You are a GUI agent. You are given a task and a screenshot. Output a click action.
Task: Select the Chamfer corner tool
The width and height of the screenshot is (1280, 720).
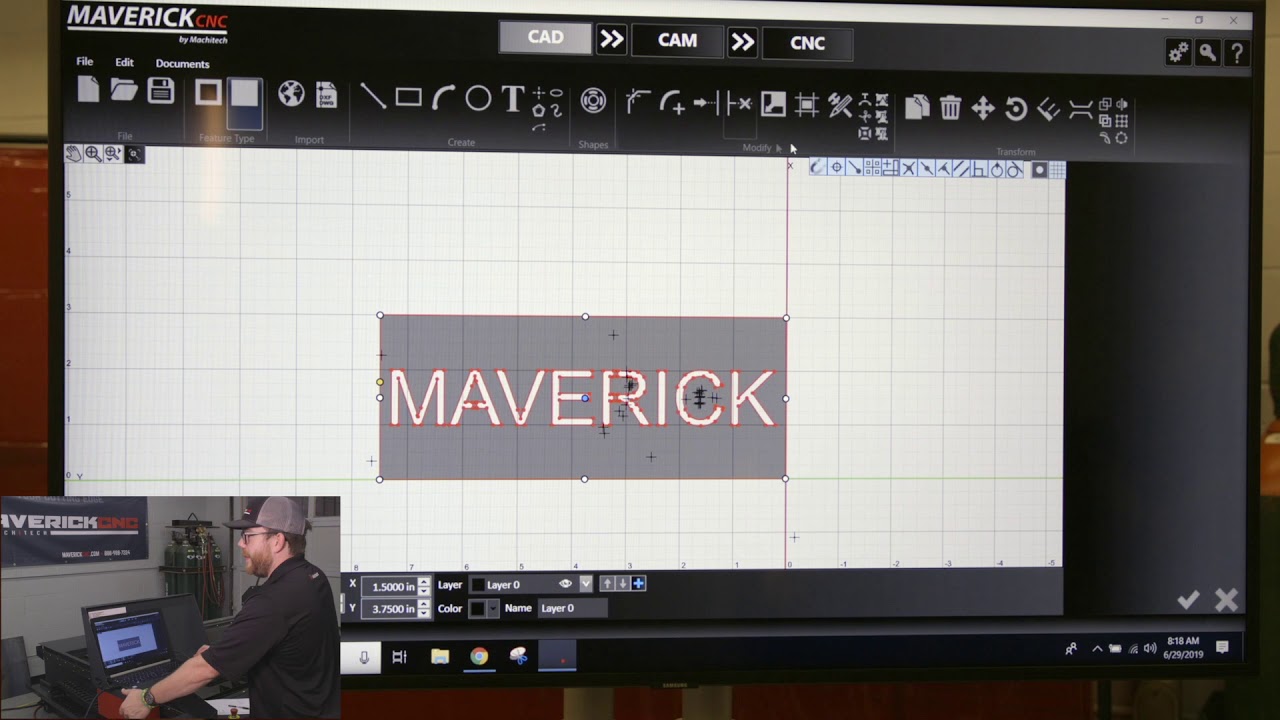pos(638,101)
